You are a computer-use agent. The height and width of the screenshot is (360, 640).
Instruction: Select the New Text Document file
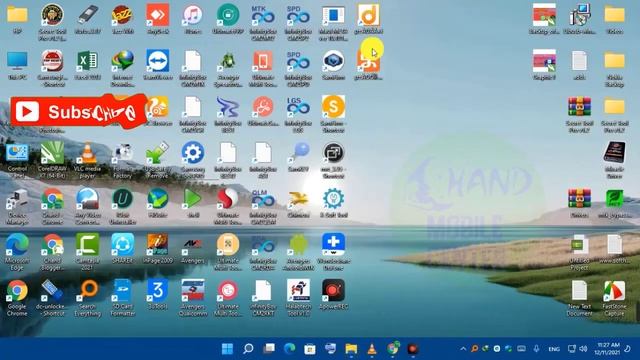tap(579, 298)
